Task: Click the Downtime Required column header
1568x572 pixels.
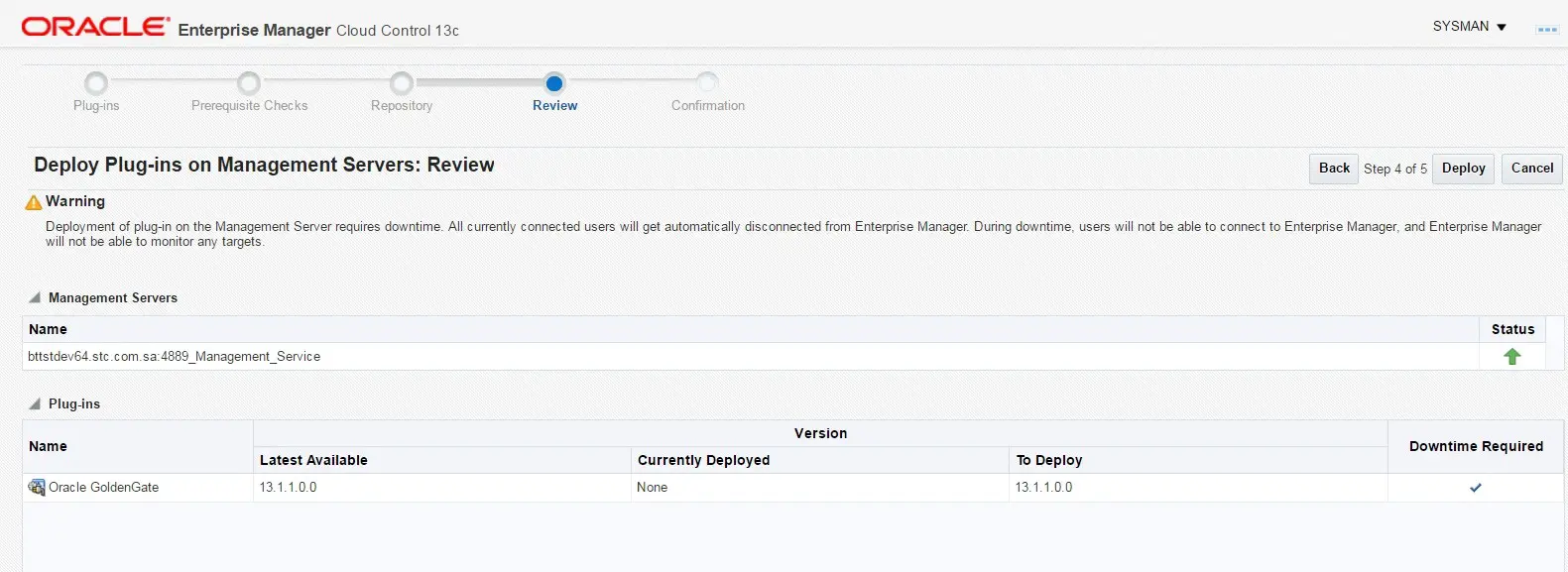Action: click(1476, 446)
